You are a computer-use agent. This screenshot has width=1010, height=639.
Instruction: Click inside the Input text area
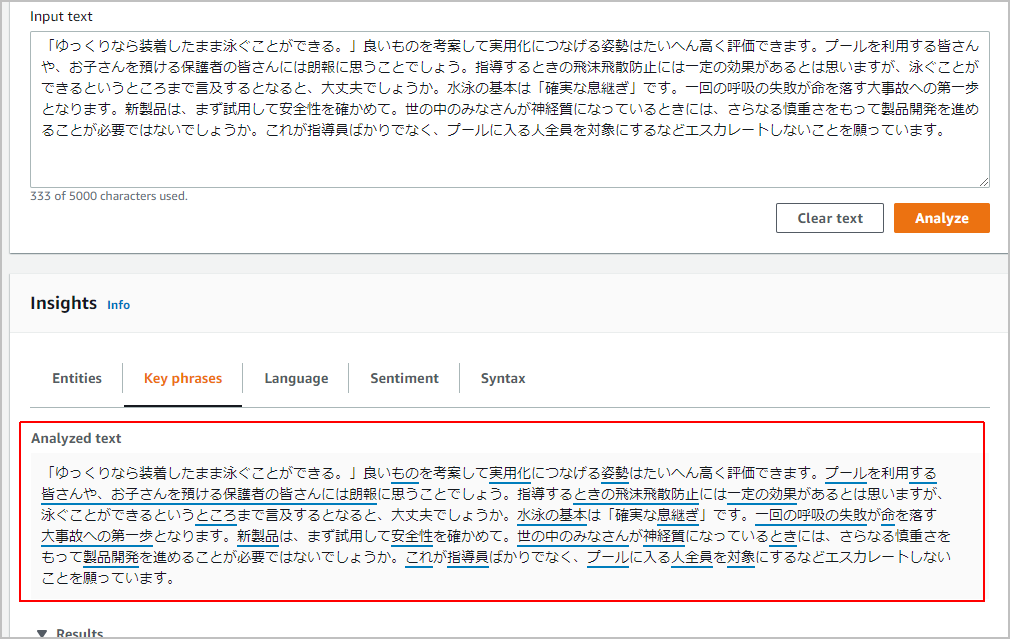(510, 110)
